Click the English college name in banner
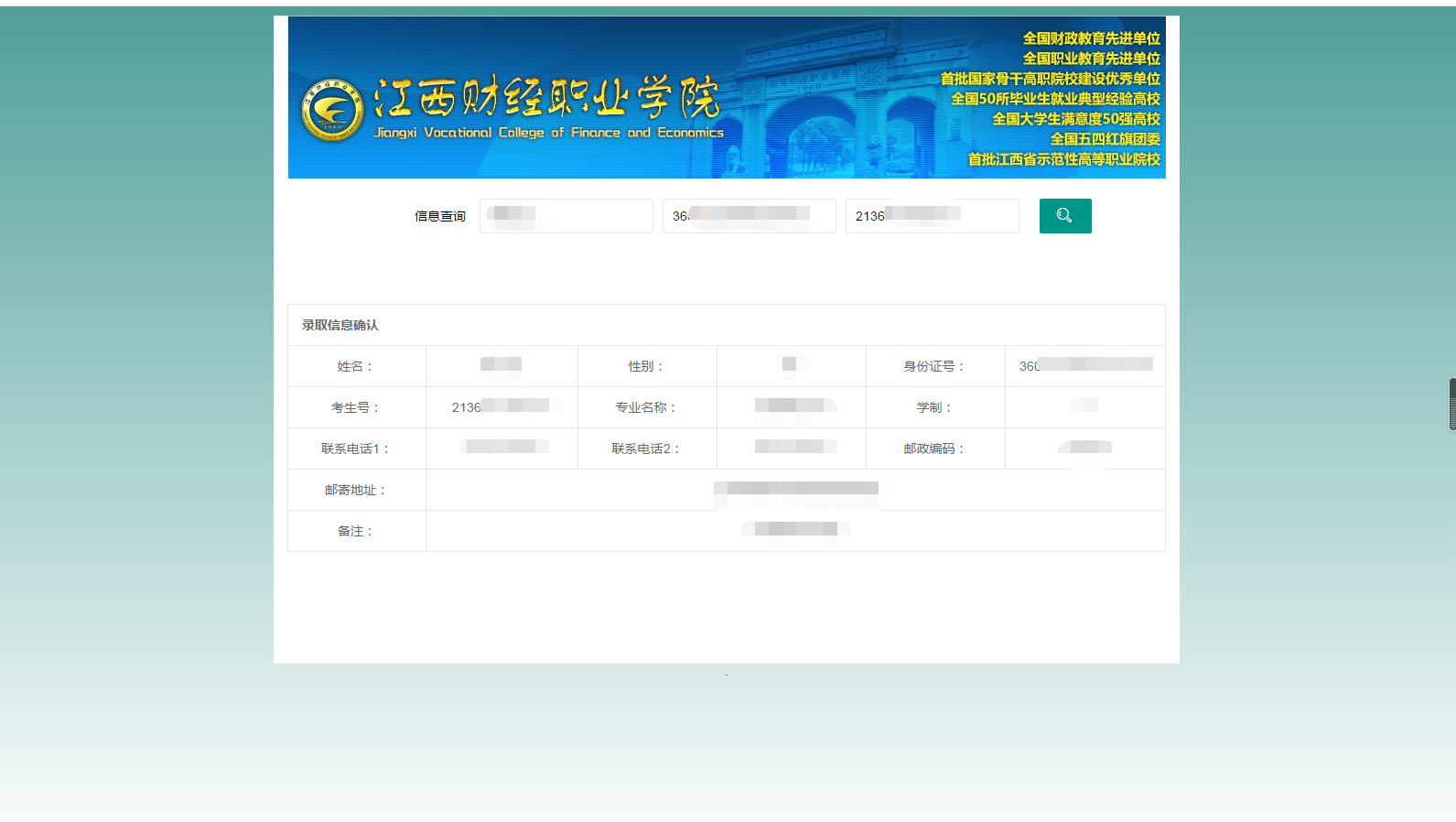Image resolution: width=1456 pixels, height=822 pixels. (548, 133)
